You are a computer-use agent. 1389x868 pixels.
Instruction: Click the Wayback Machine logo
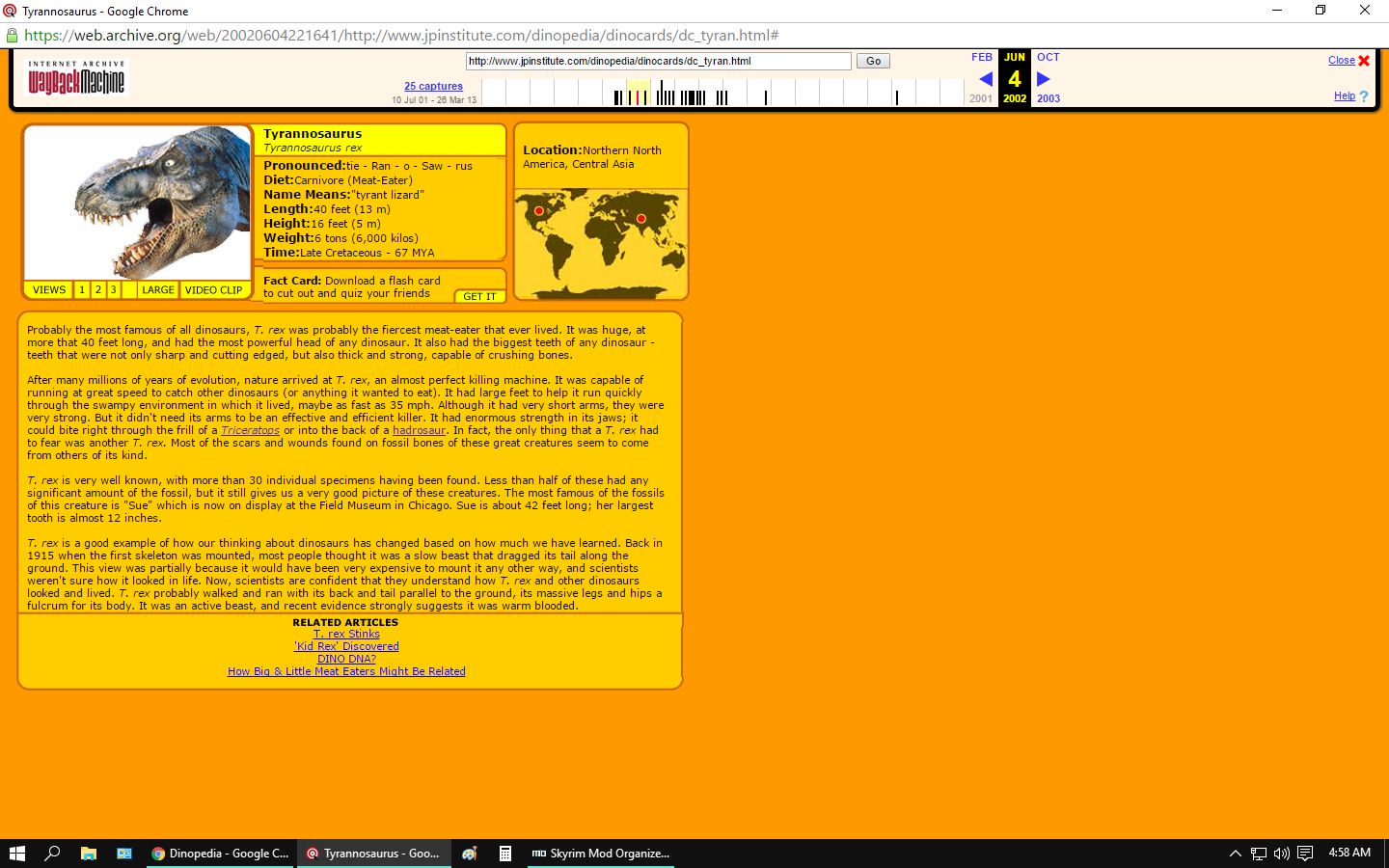pos(76,78)
